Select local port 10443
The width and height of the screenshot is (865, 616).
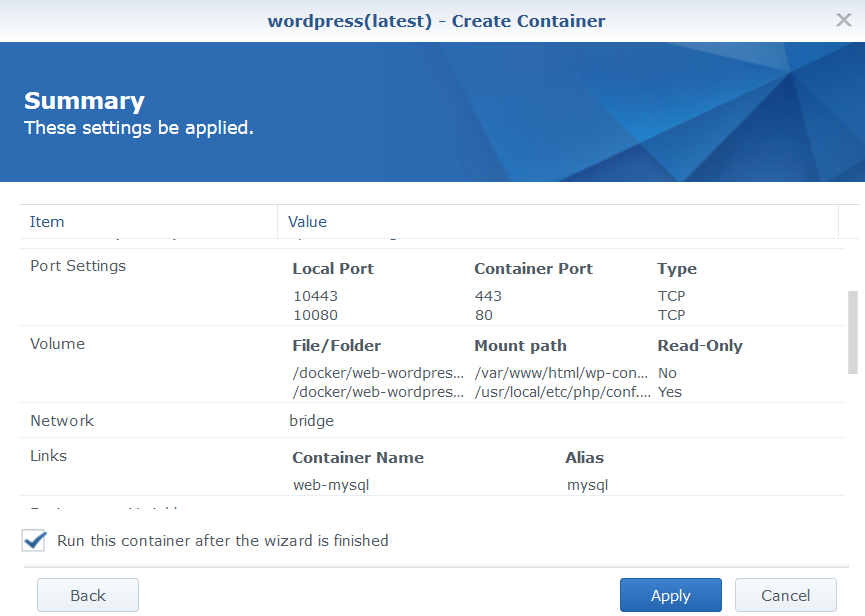(316, 296)
